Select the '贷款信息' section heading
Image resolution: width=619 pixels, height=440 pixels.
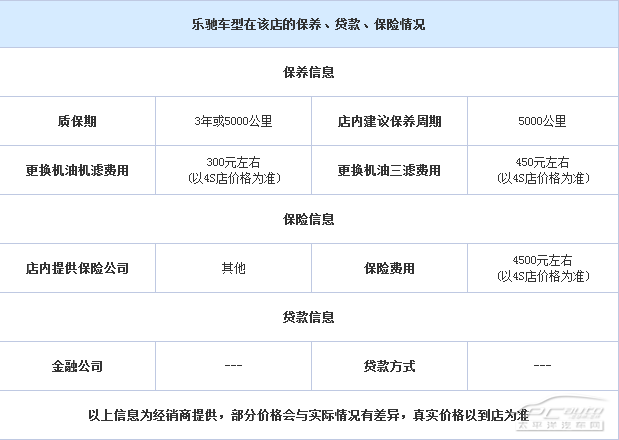pyautogui.click(x=308, y=317)
